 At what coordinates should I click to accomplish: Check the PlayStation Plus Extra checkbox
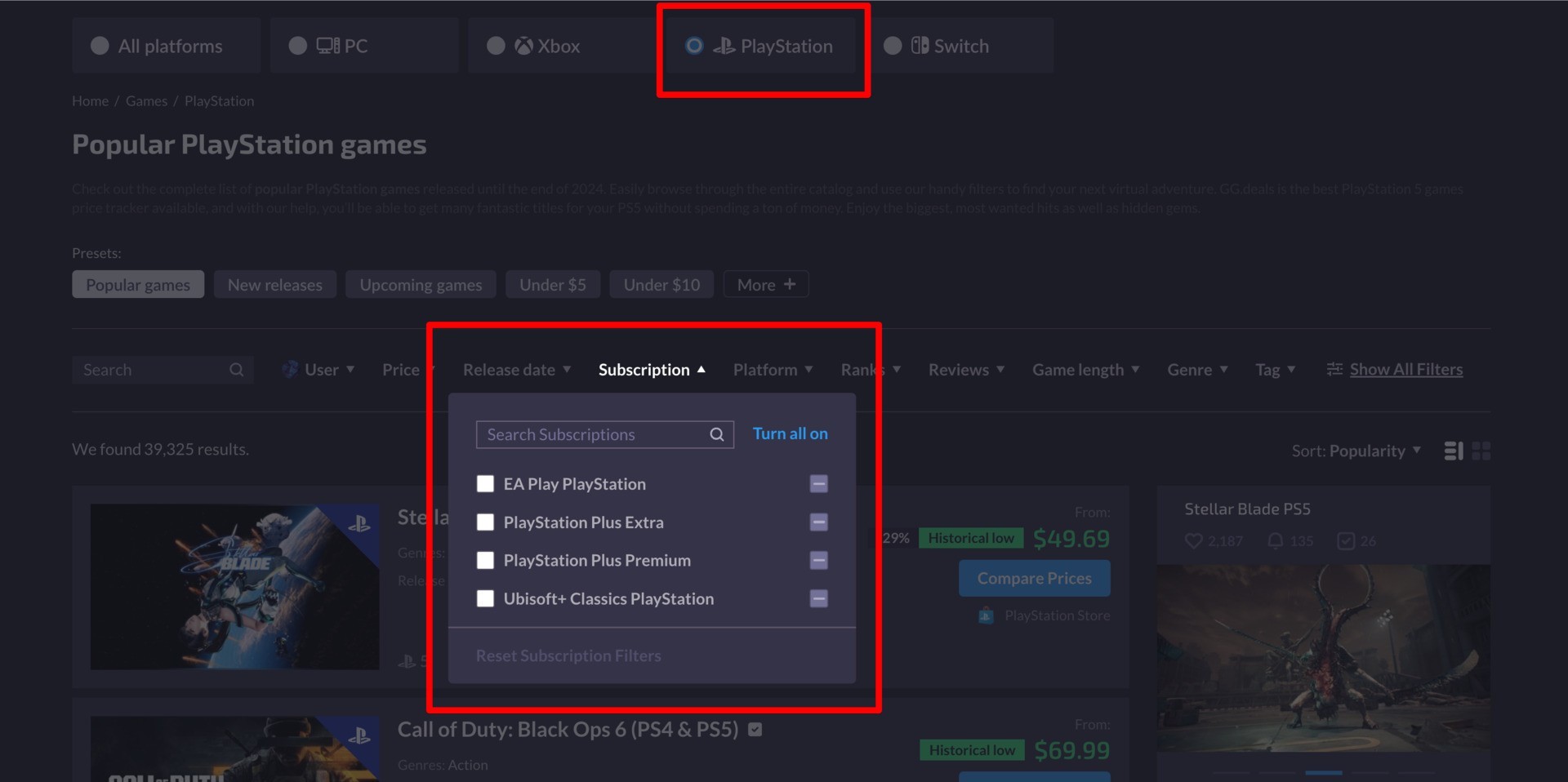485,522
